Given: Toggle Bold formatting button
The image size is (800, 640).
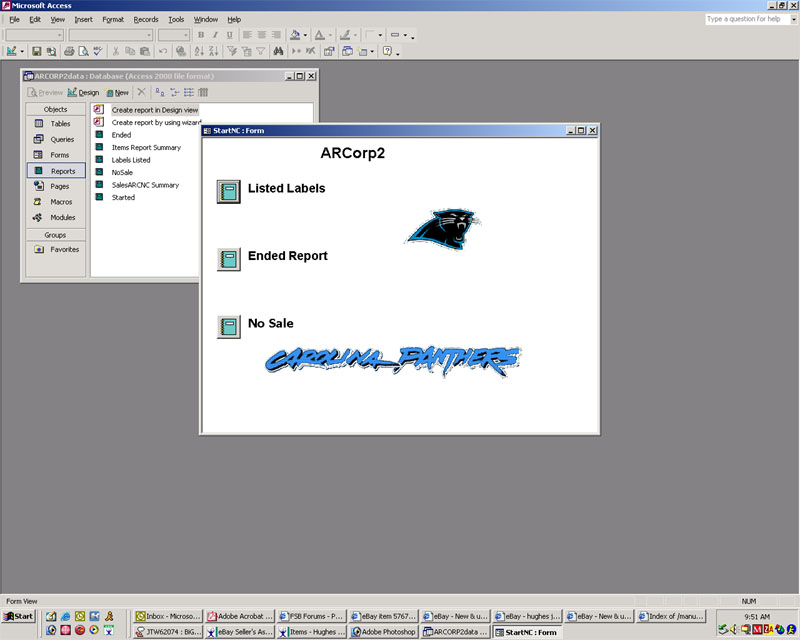Looking at the screenshot, I should click(201, 35).
